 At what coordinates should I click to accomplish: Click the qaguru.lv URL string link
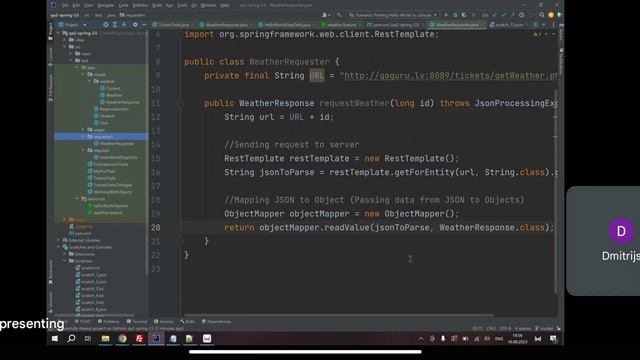point(451,76)
